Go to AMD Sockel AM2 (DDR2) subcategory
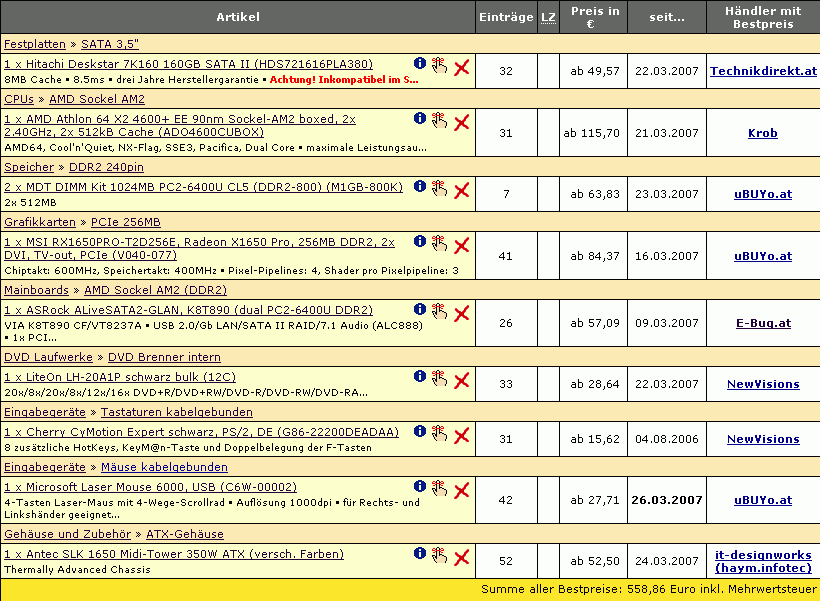Screen dimensions: 820x601 point(156,290)
